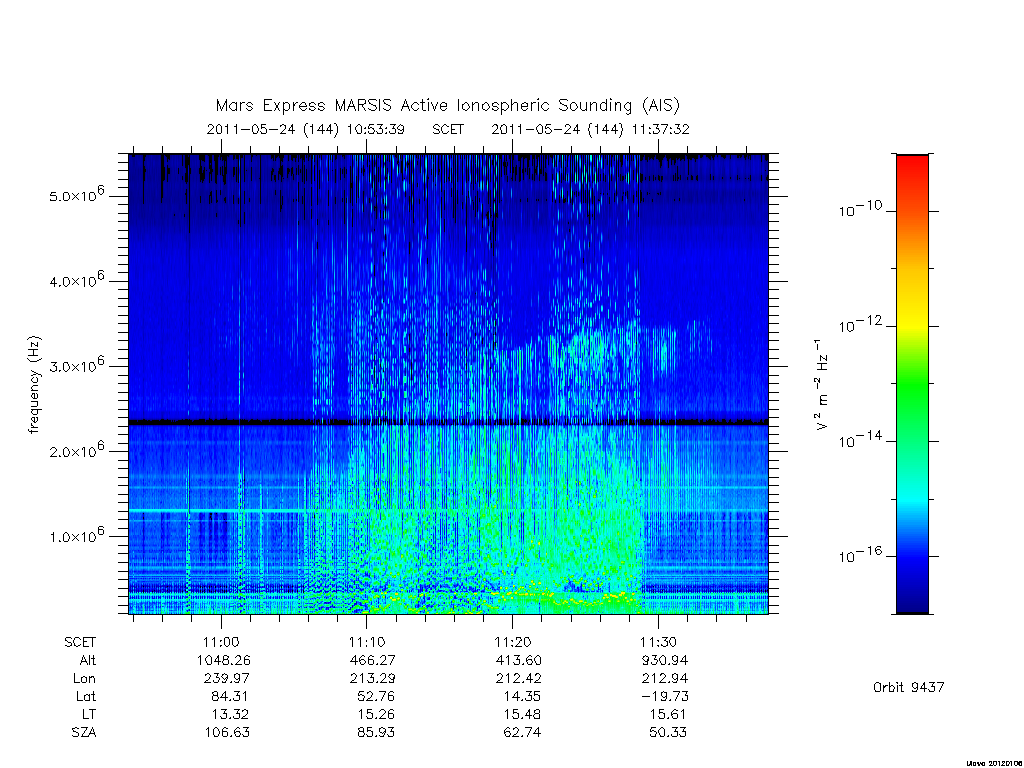This screenshot has height=768, width=1024.
Task: Click SZA value 85.93
Action: (376, 733)
